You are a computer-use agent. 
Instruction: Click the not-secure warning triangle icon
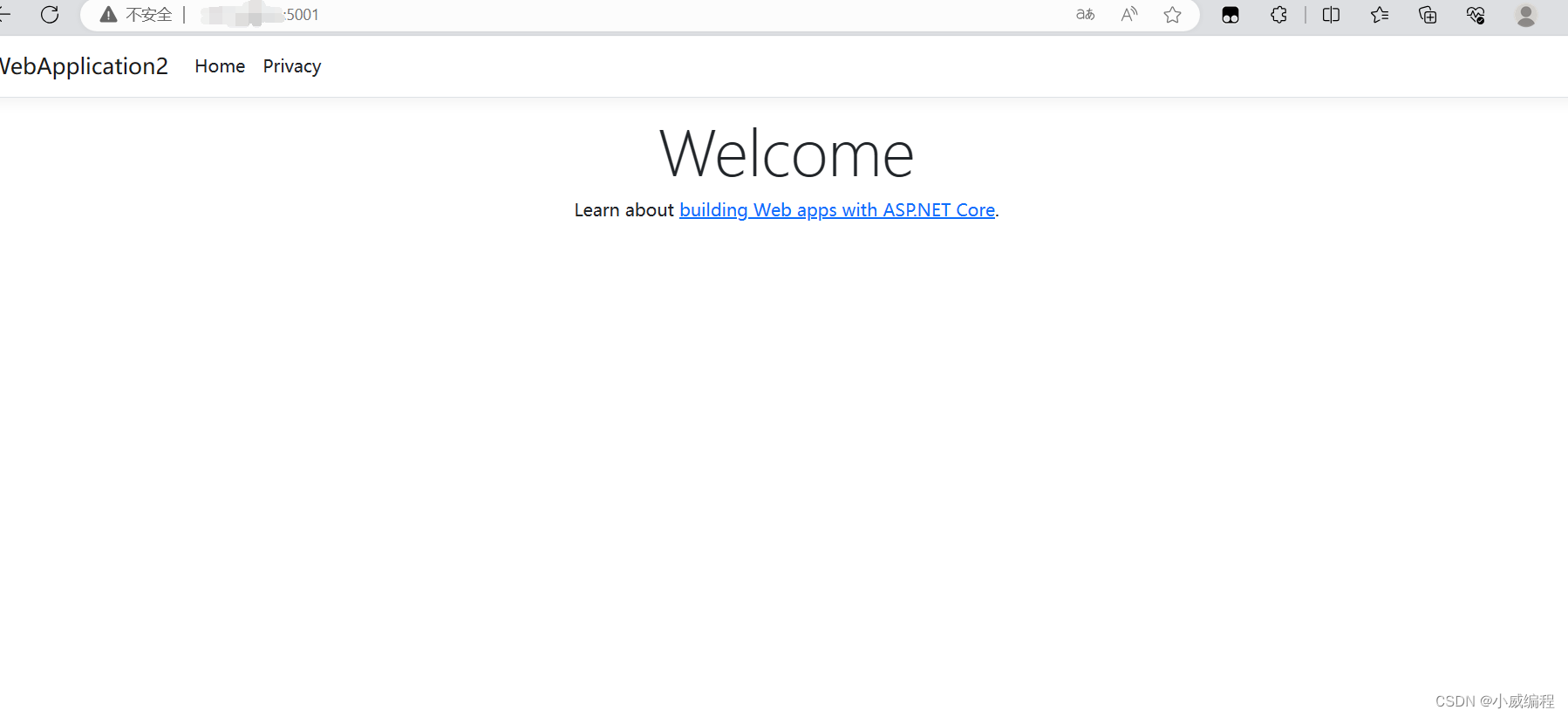click(x=108, y=15)
